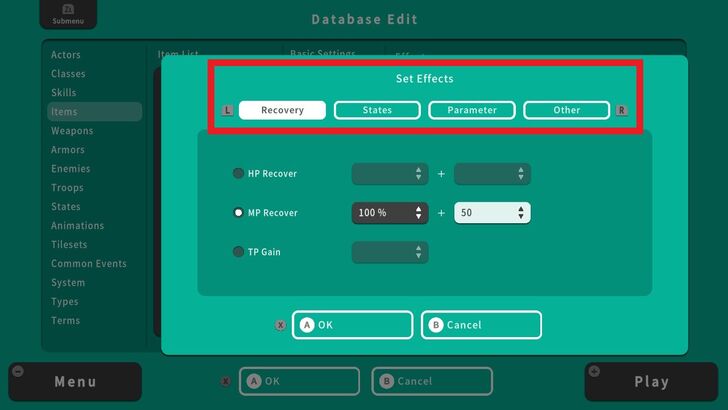Open the HP Recover percent spinner

389,174
